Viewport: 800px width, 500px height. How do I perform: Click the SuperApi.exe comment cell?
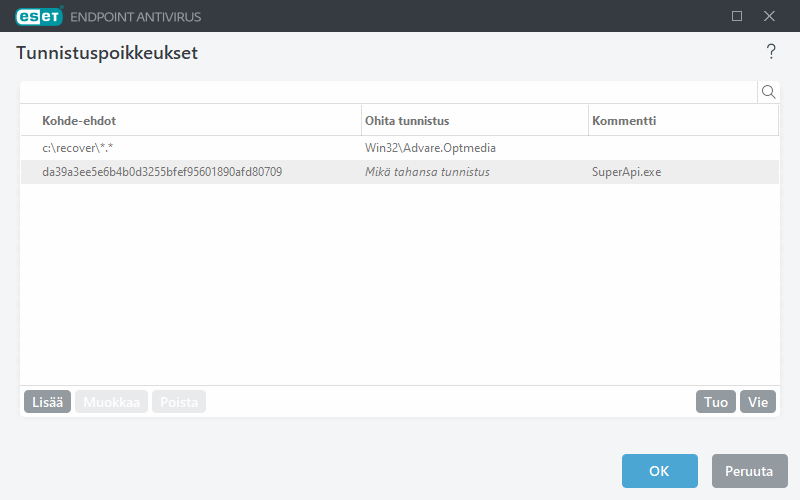click(627, 172)
